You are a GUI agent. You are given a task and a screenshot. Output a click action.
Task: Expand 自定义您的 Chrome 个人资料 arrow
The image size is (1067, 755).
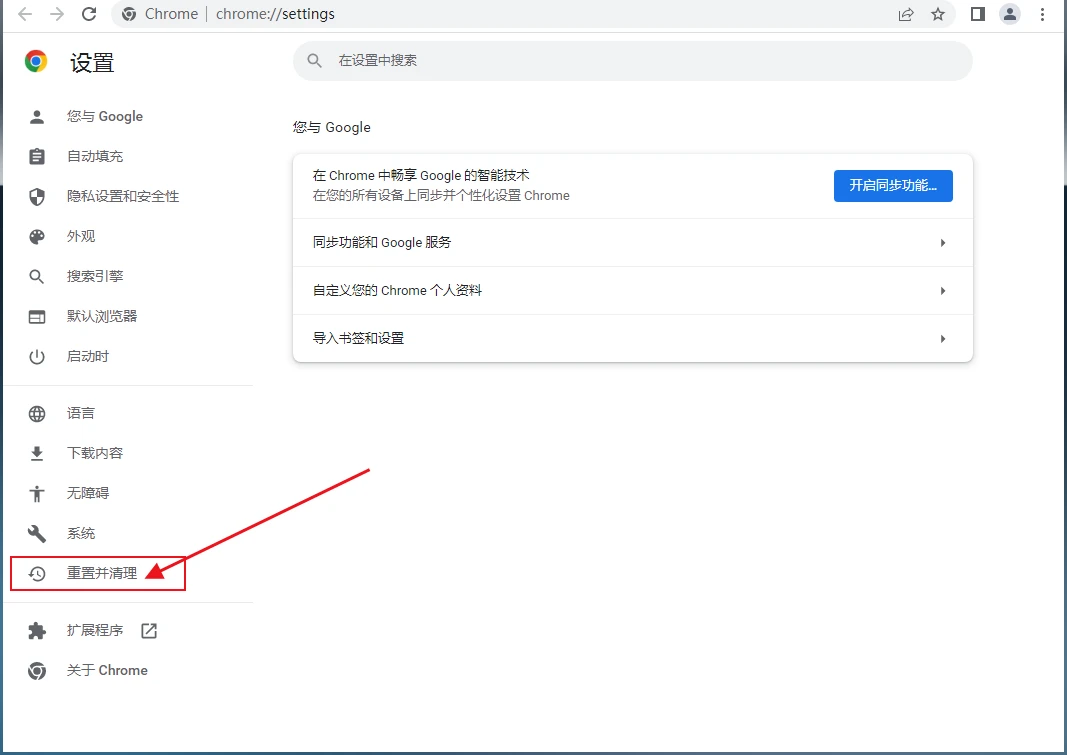pyautogui.click(x=942, y=291)
